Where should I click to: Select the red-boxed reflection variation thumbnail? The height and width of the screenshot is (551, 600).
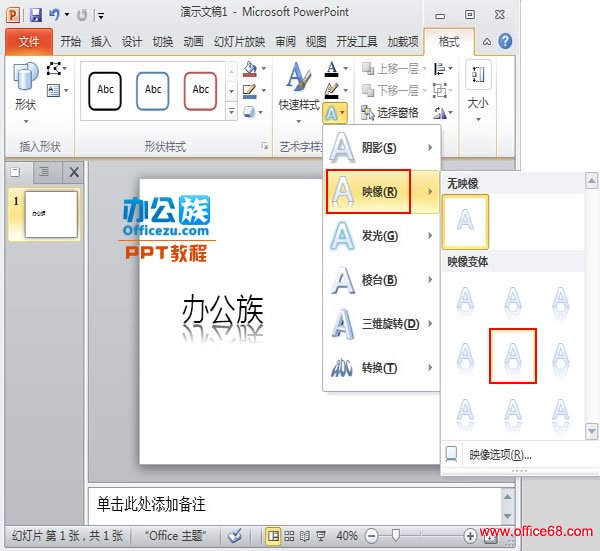point(513,356)
